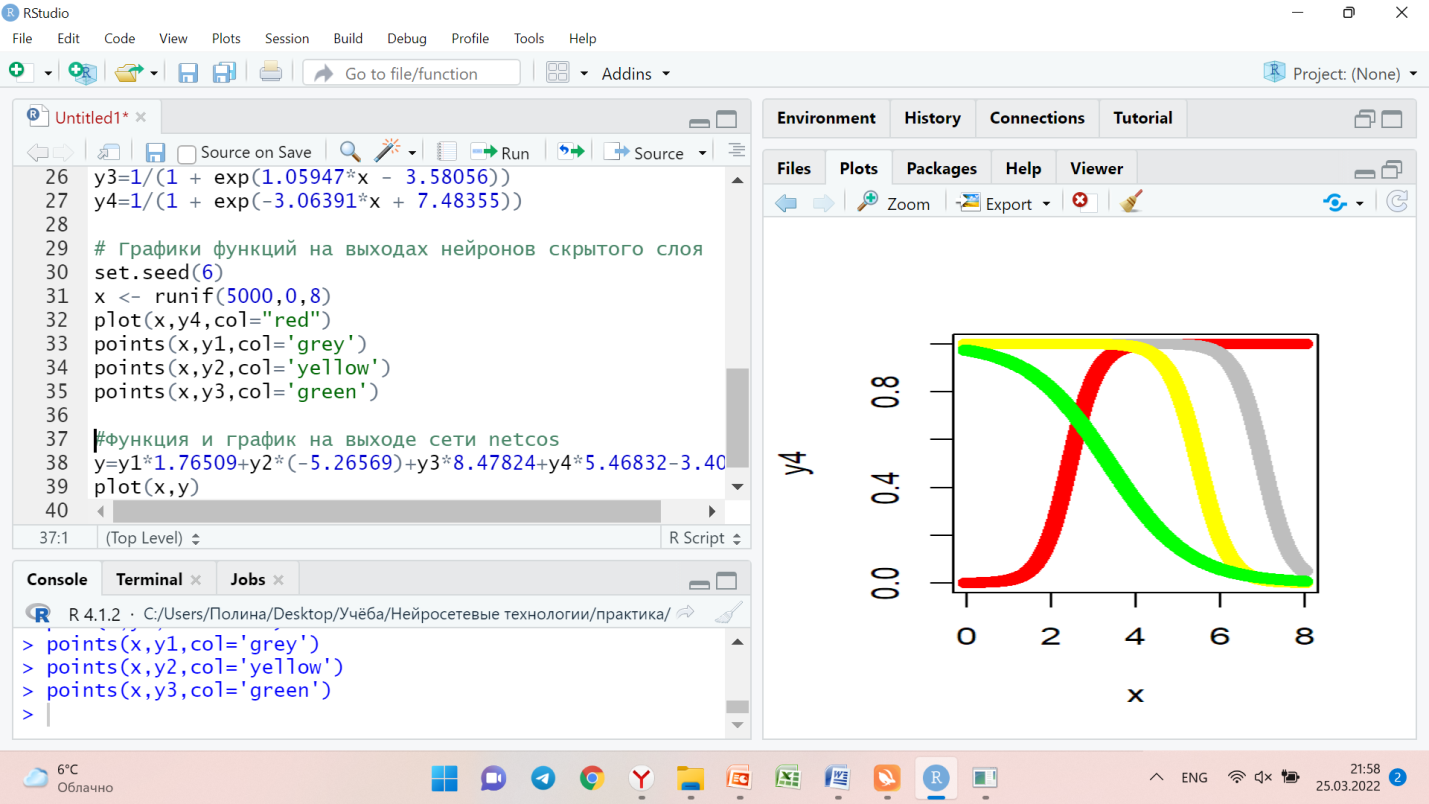Save the current document in main toolbar

coord(187,72)
